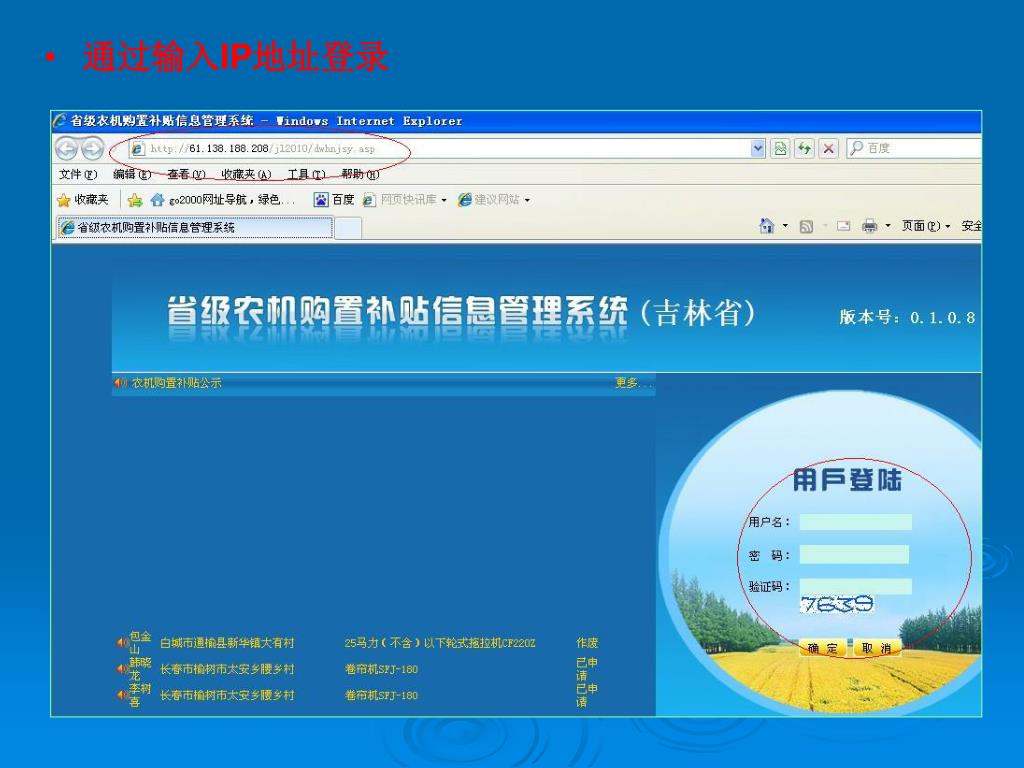Open the 页面(P) dropdown menu
This screenshot has width=1024, height=768.
[x=926, y=227]
